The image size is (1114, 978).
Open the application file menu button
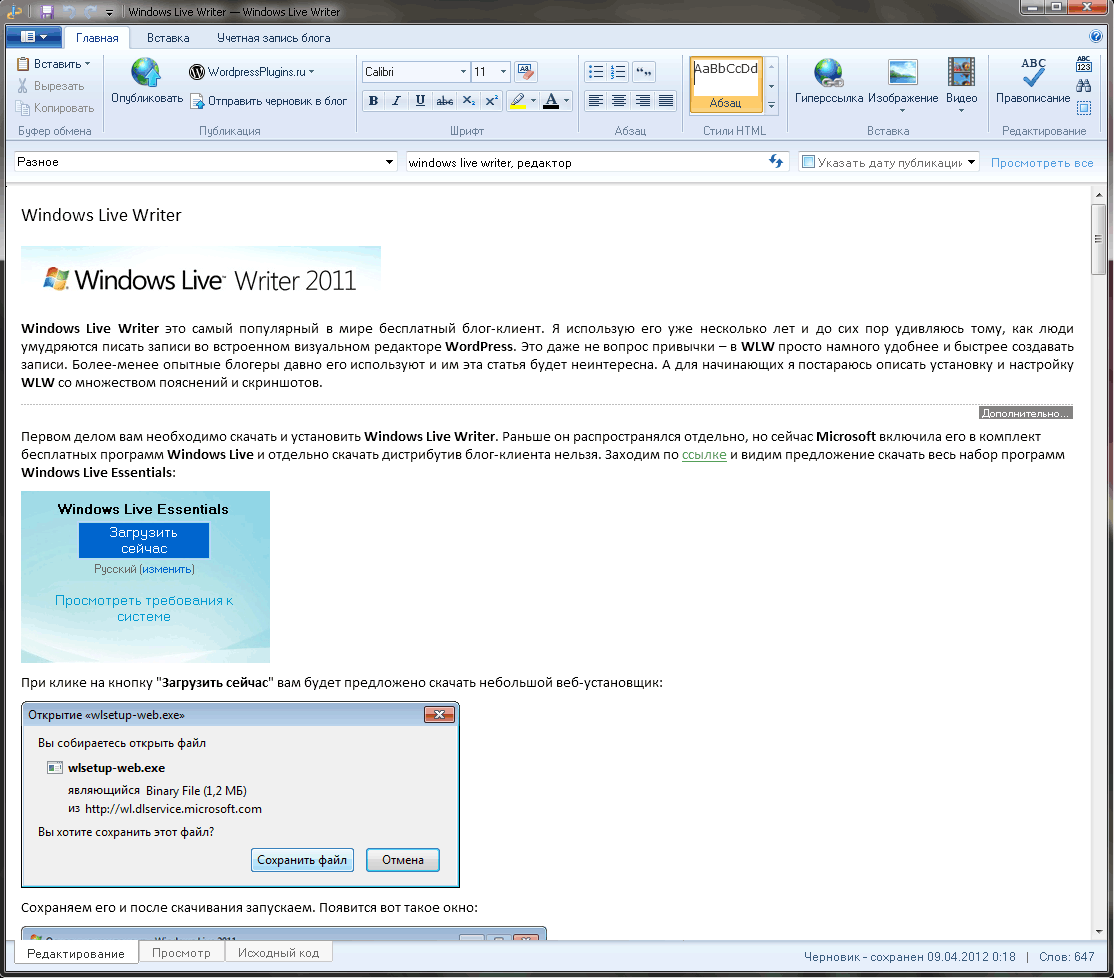(x=33, y=37)
